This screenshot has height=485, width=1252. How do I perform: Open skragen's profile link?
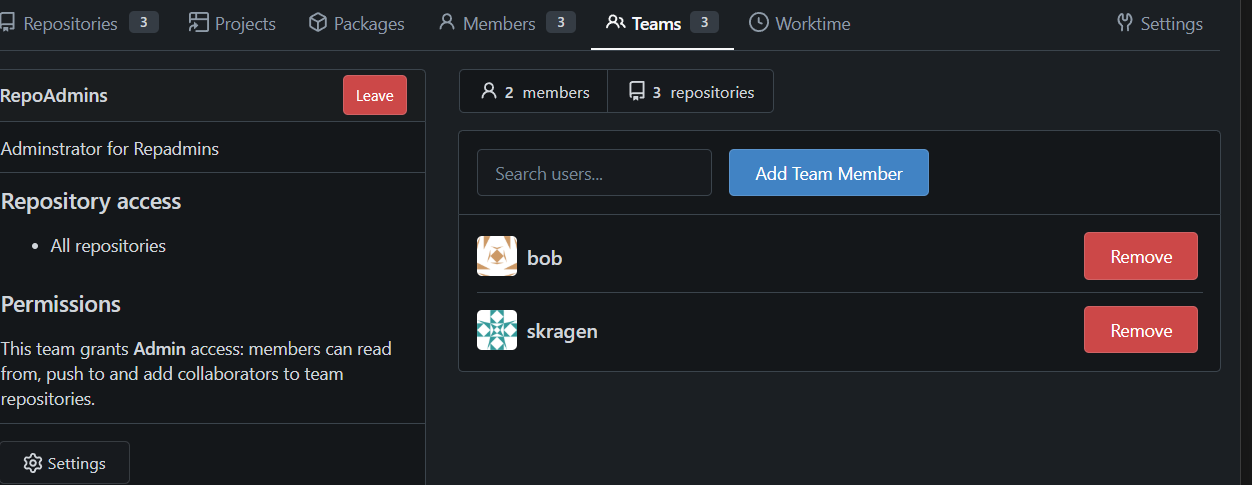562,331
